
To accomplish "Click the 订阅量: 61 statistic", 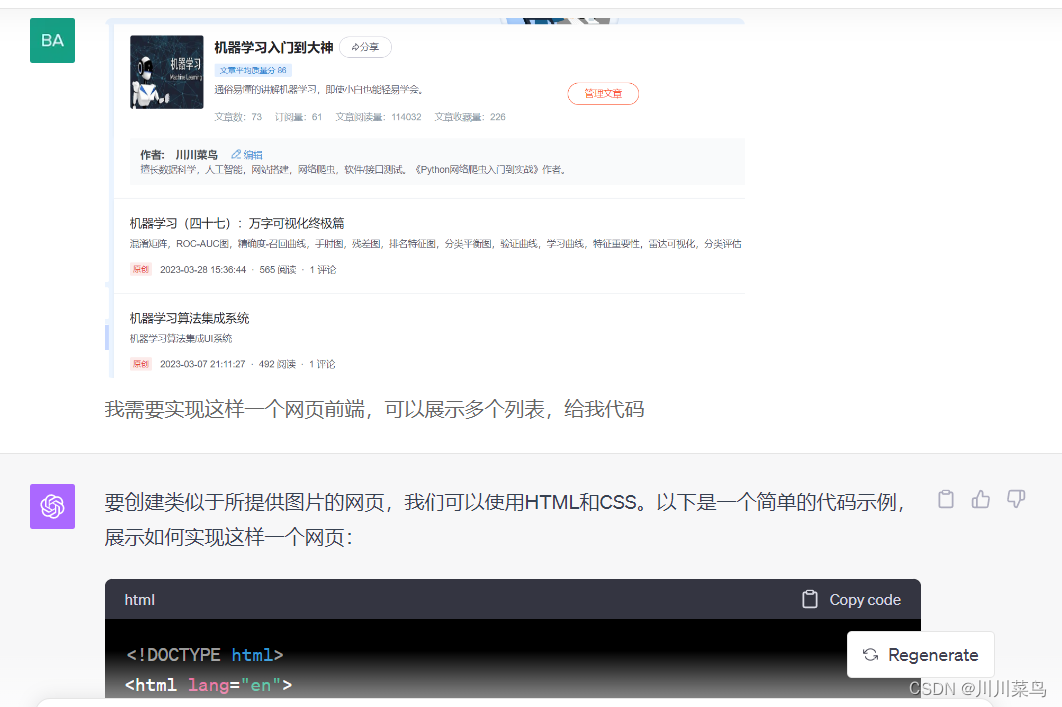I will (x=299, y=116).
